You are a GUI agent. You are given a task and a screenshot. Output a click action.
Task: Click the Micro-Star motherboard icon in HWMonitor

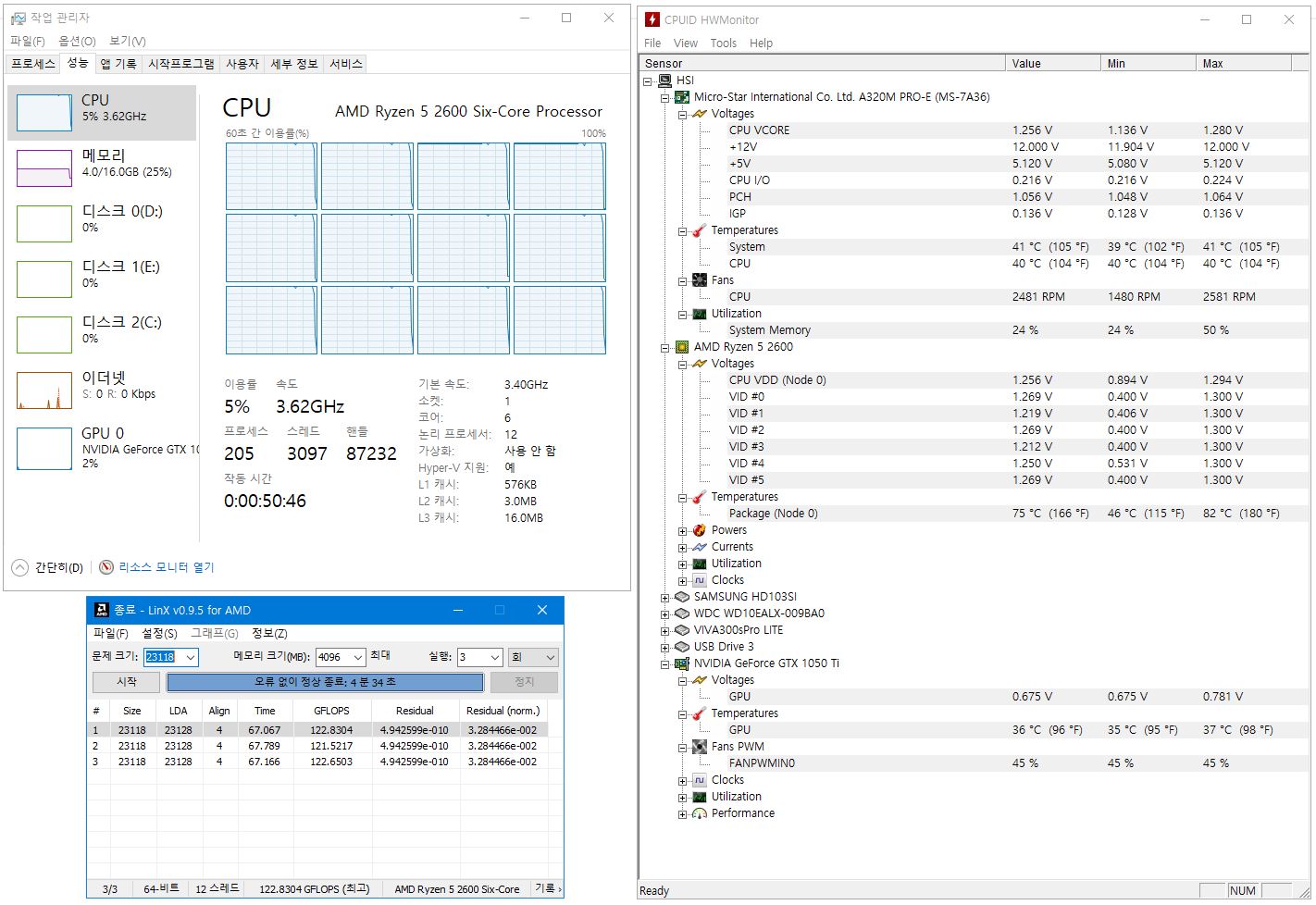(x=682, y=97)
